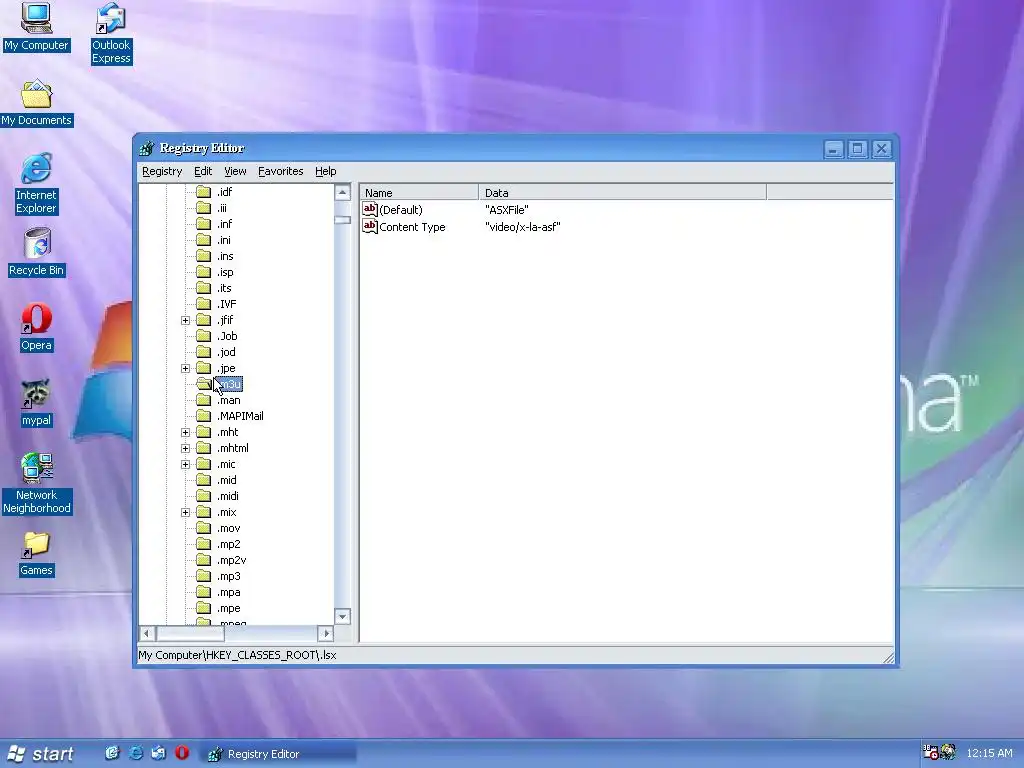
Task: Open the Registry menu
Action: point(162,171)
